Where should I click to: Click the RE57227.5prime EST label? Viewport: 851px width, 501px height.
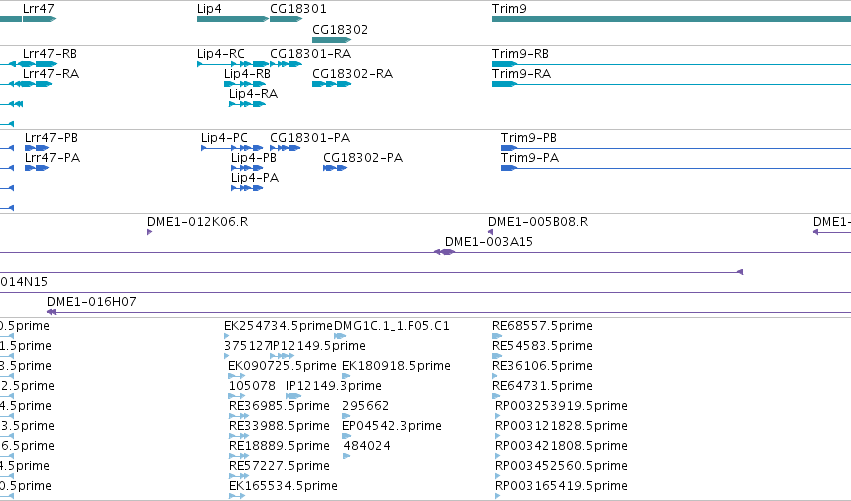[280, 466]
